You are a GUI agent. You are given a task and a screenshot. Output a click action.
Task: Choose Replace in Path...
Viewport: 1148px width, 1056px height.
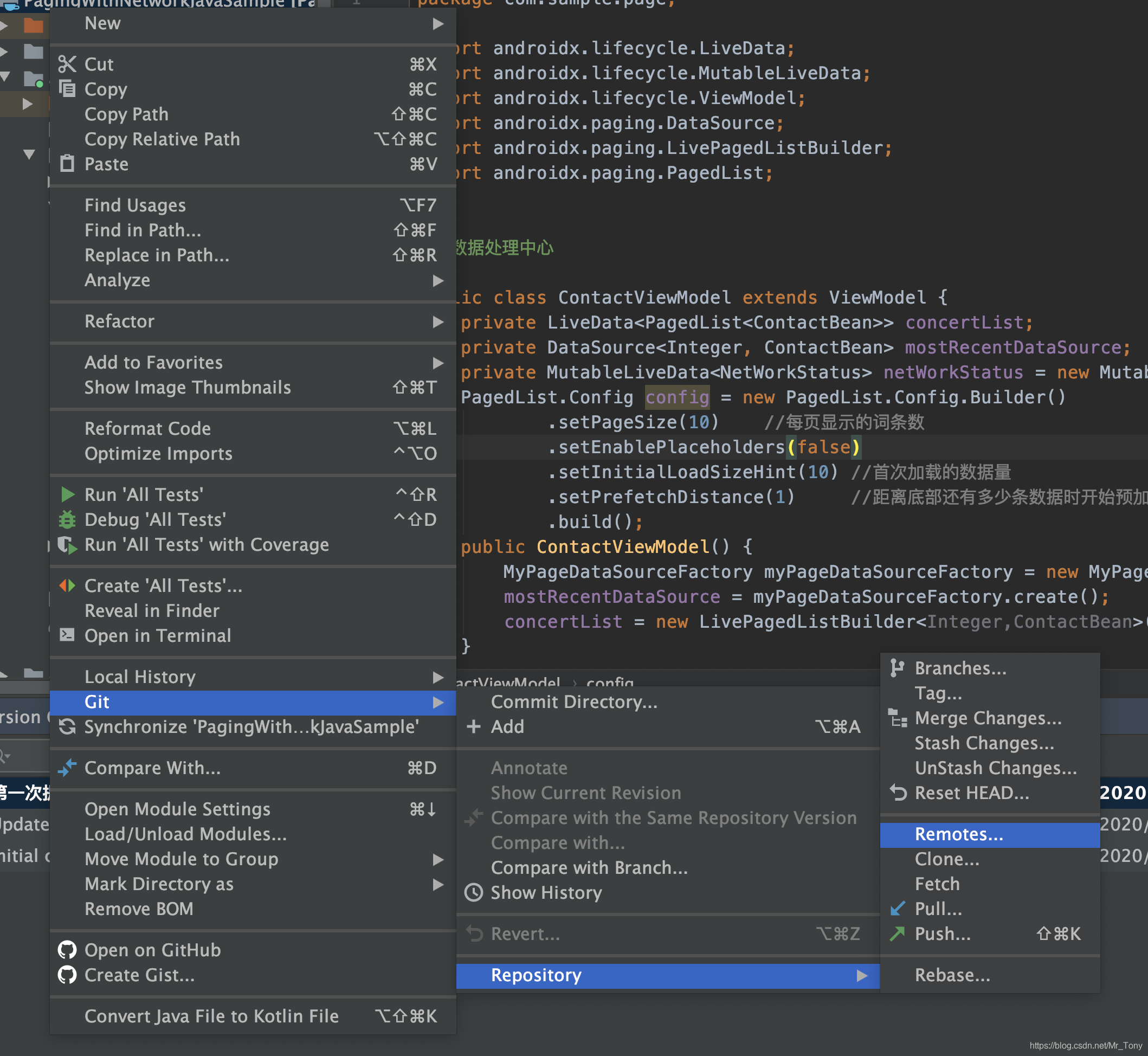tap(253, 255)
